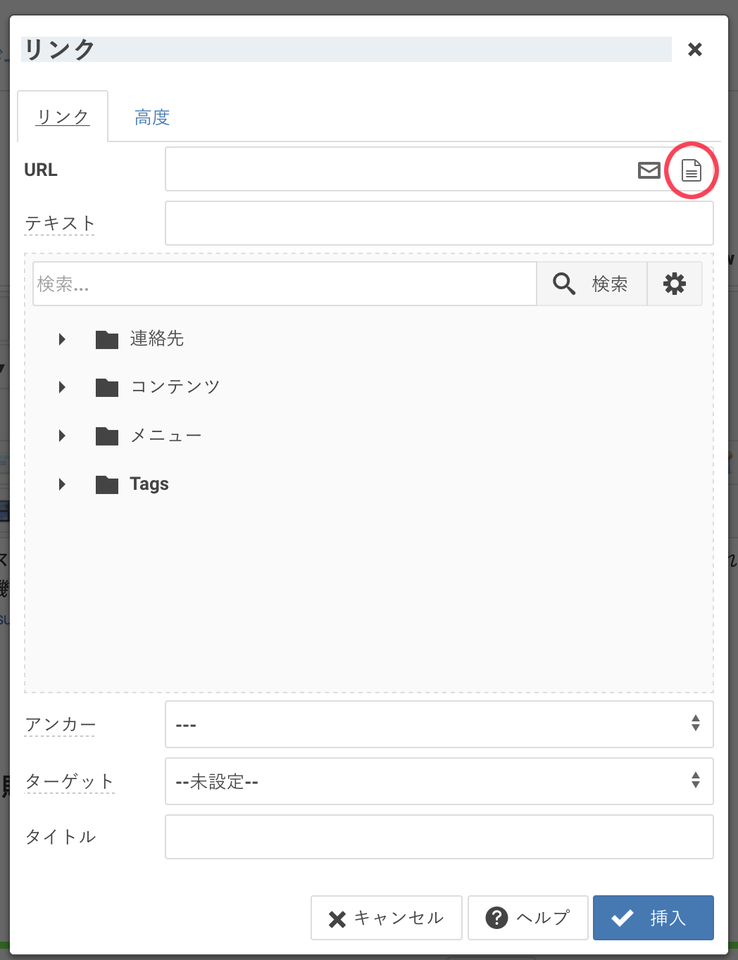The width and height of the screenshot is (738, 960).
Task: Click the キャンセル button
Action: tap(386, 918)
